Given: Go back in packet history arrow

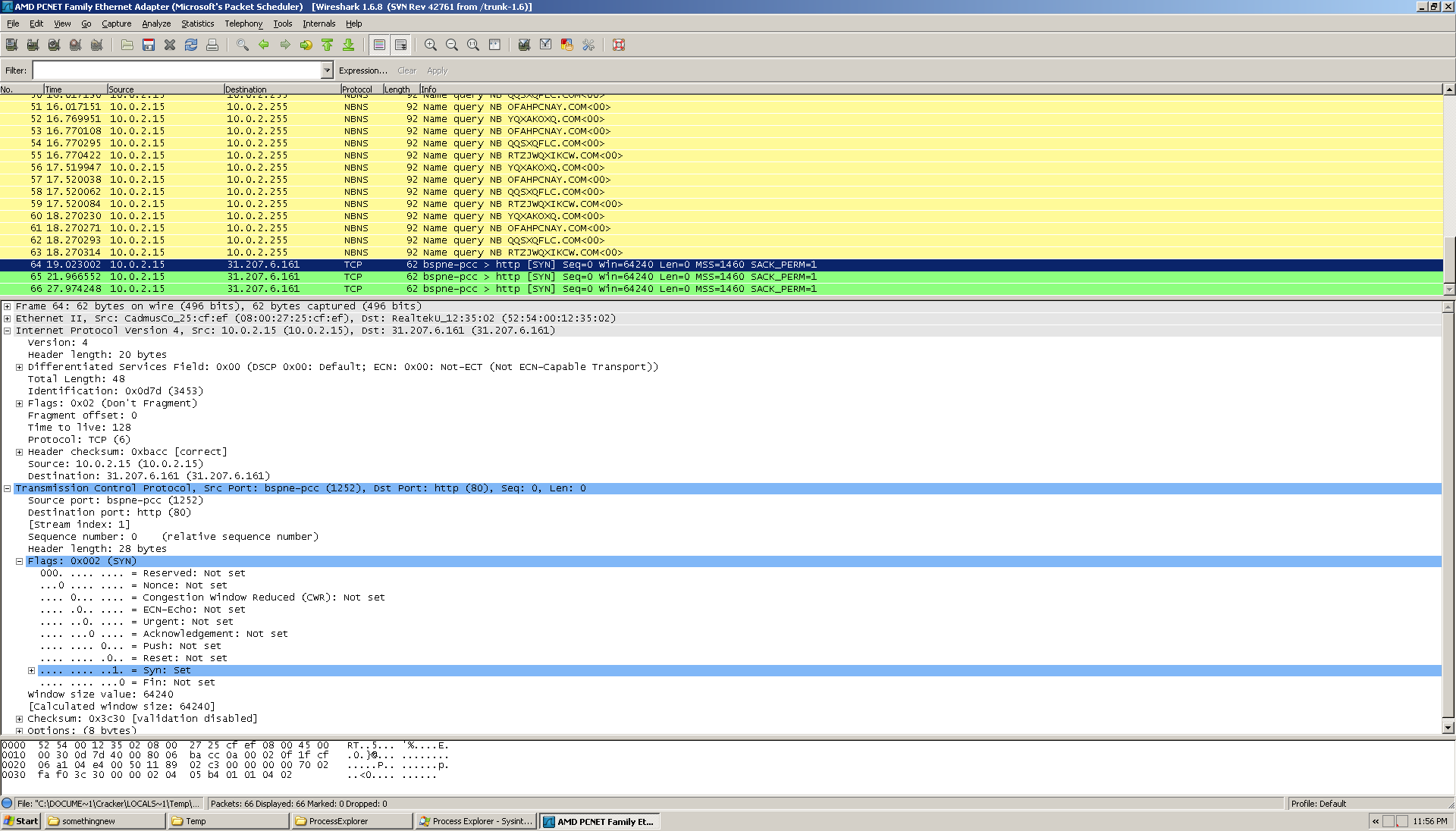Looking at the screenshot, I should pos(264,45).
